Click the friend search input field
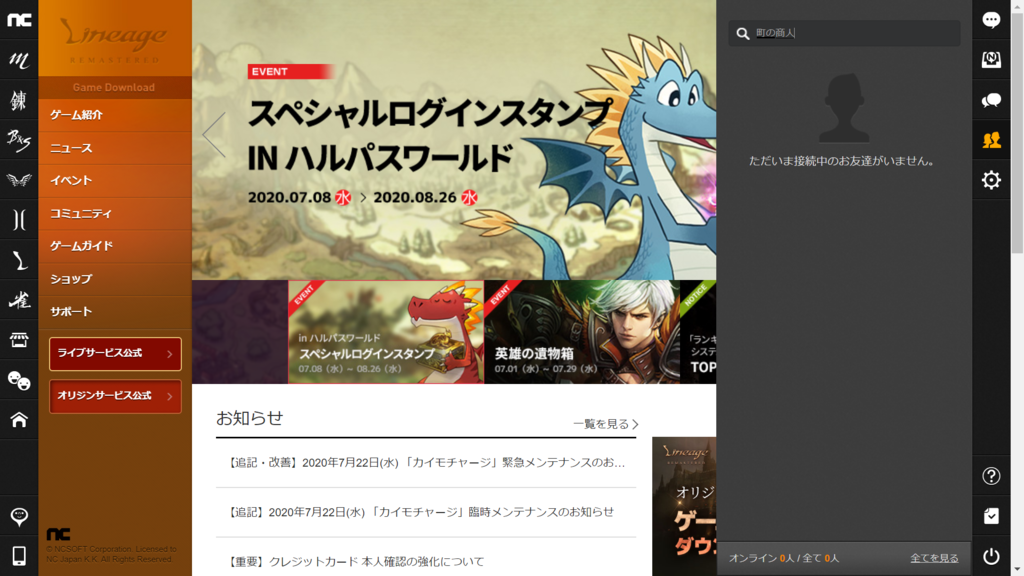Screen dimensions: 1024x576 pyautogui.click(x=844, y=33)
